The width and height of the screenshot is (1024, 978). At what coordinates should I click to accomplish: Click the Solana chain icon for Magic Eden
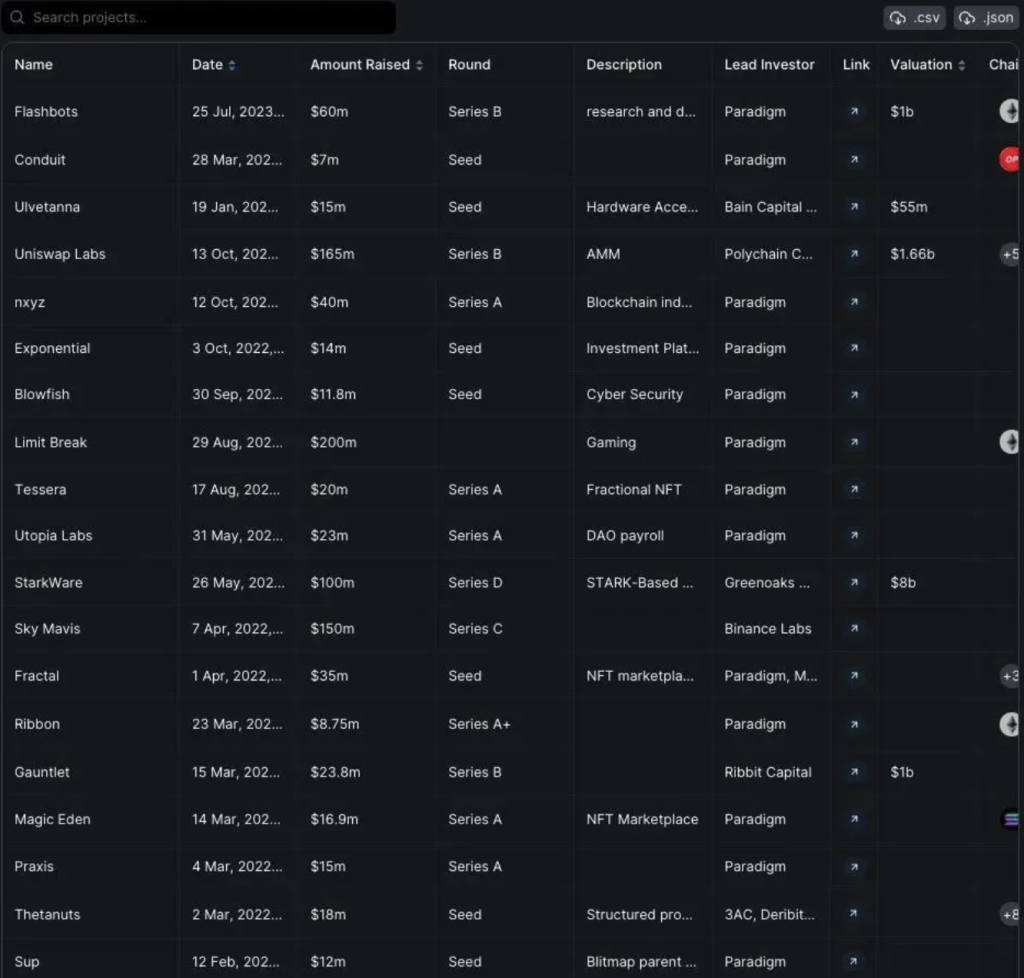[1010, 819]
